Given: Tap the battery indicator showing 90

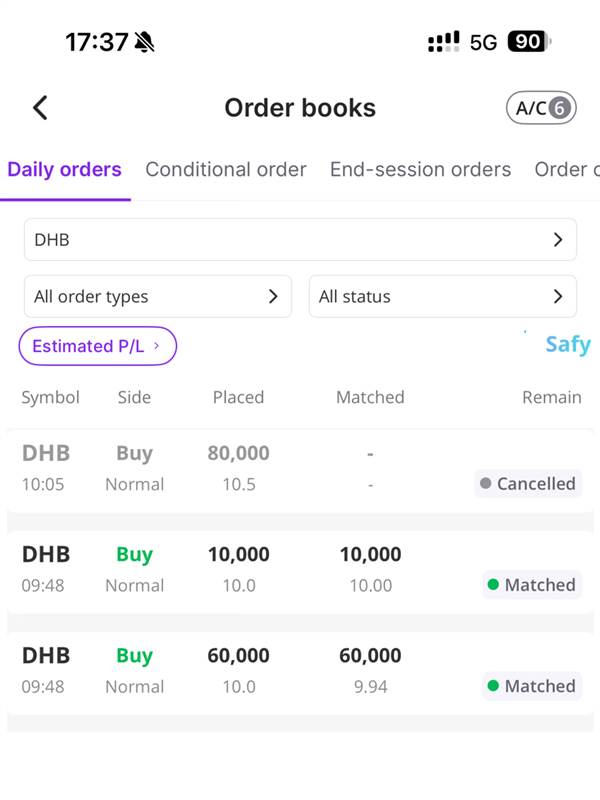Looking at the screenshot, I should click(528, 42).
